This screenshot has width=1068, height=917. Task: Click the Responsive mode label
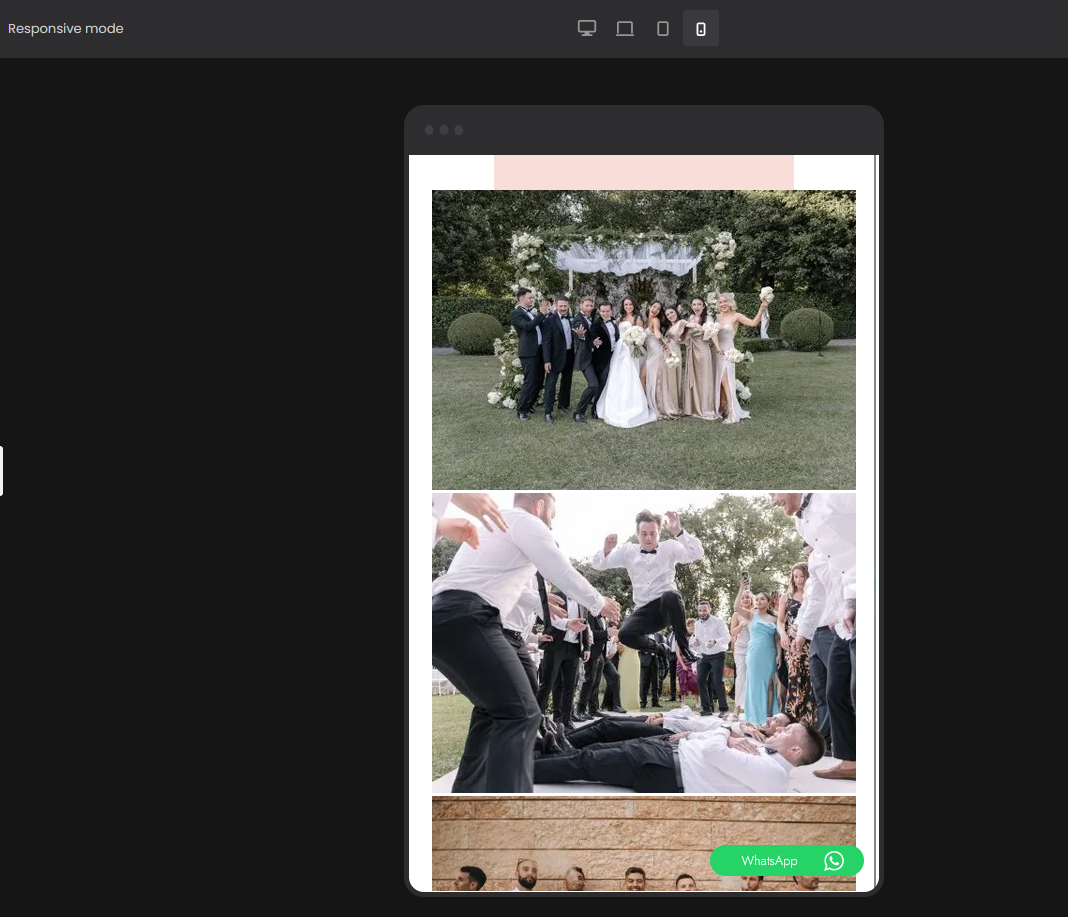(x=66, y=28)
